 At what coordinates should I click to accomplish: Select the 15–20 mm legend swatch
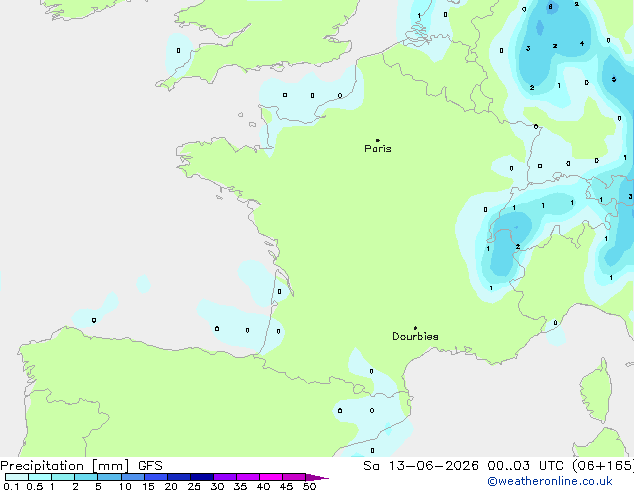tap(155, 477)
